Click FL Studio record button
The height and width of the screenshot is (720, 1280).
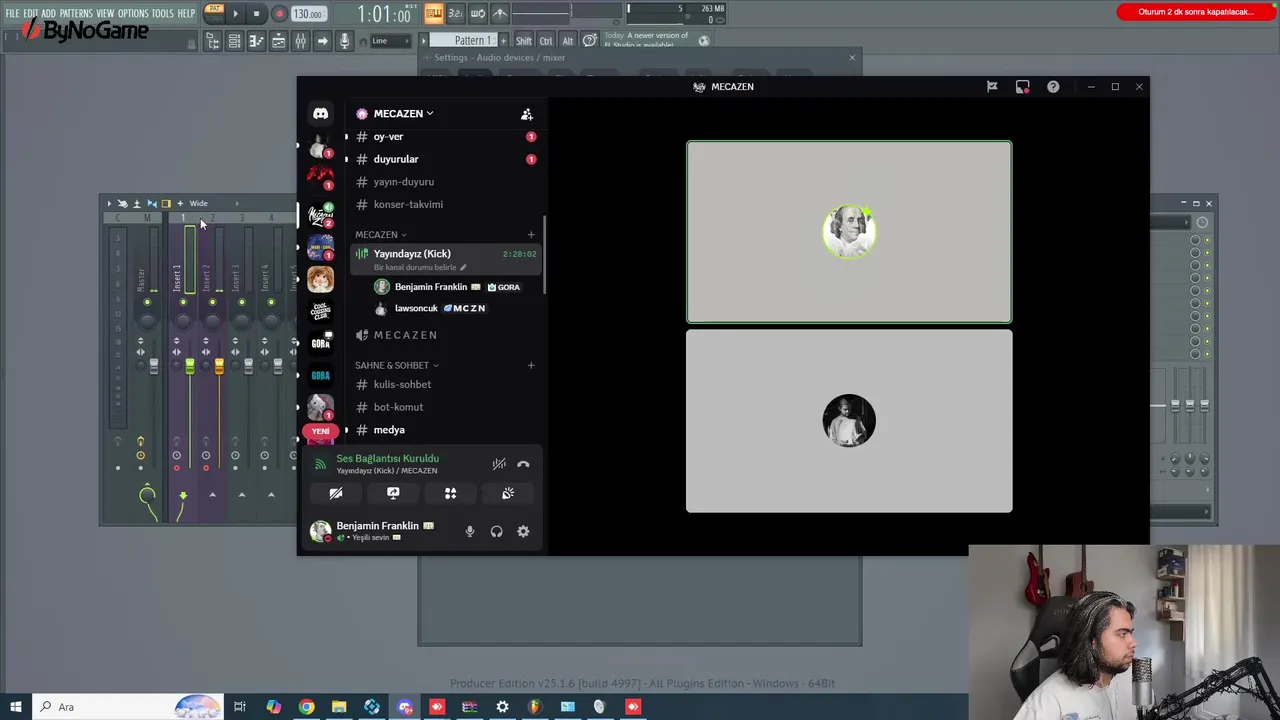tap(279, 14)
